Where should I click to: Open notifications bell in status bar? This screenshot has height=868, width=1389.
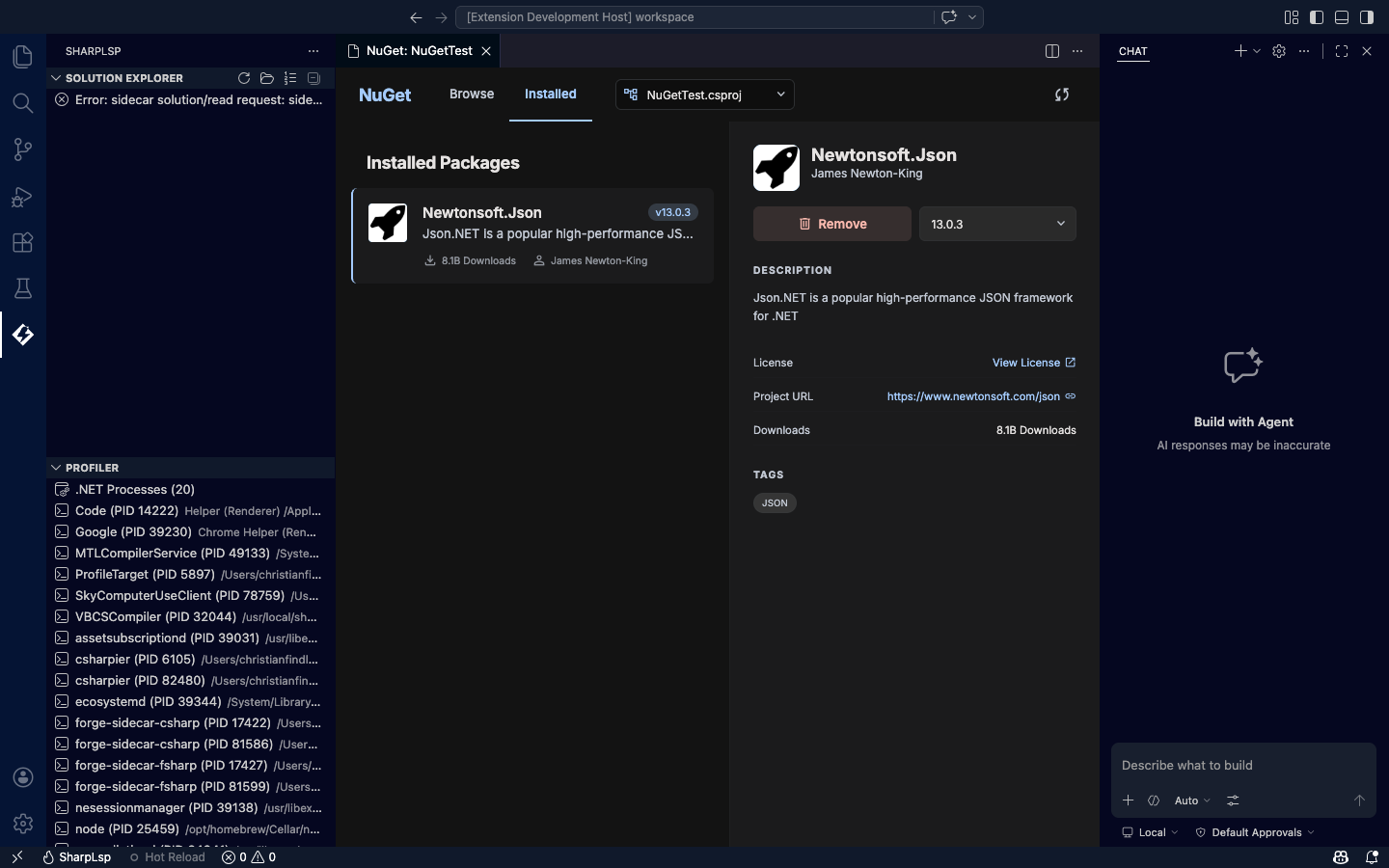[1372, 856]
